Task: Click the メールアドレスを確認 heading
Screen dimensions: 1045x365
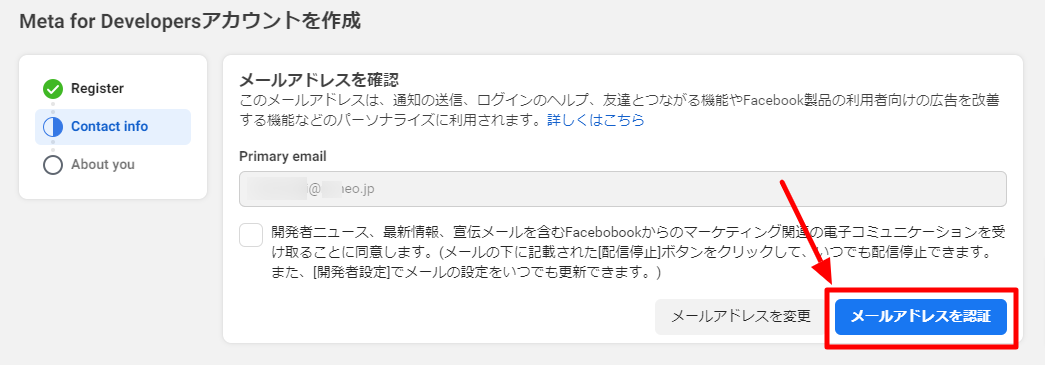Action: tap(319, 81)
